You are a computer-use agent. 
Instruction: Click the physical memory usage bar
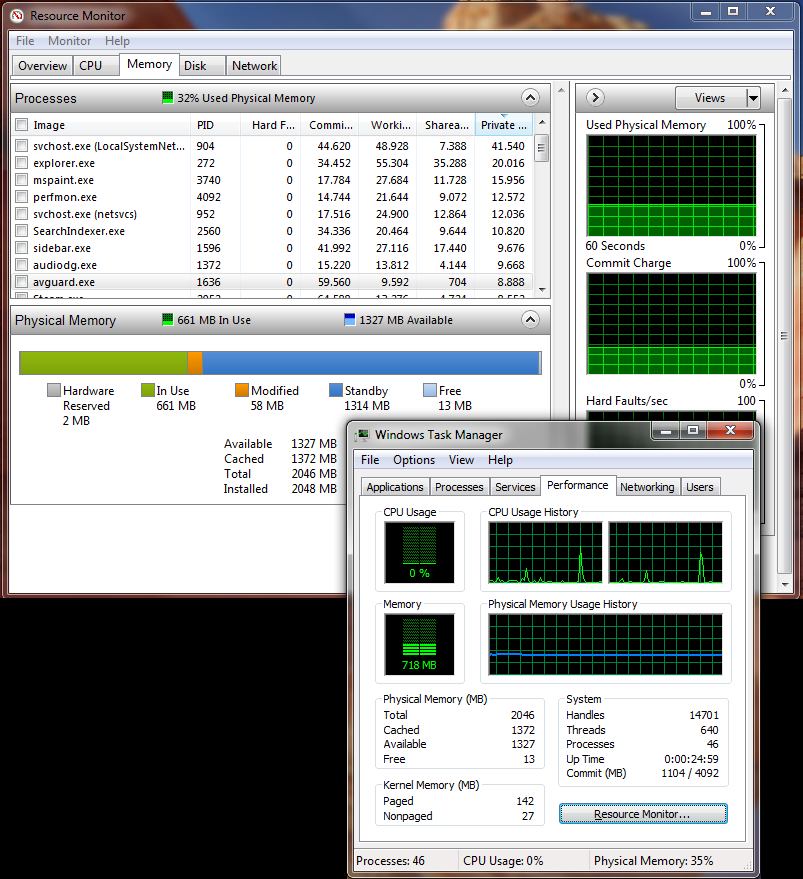point(280,363)
